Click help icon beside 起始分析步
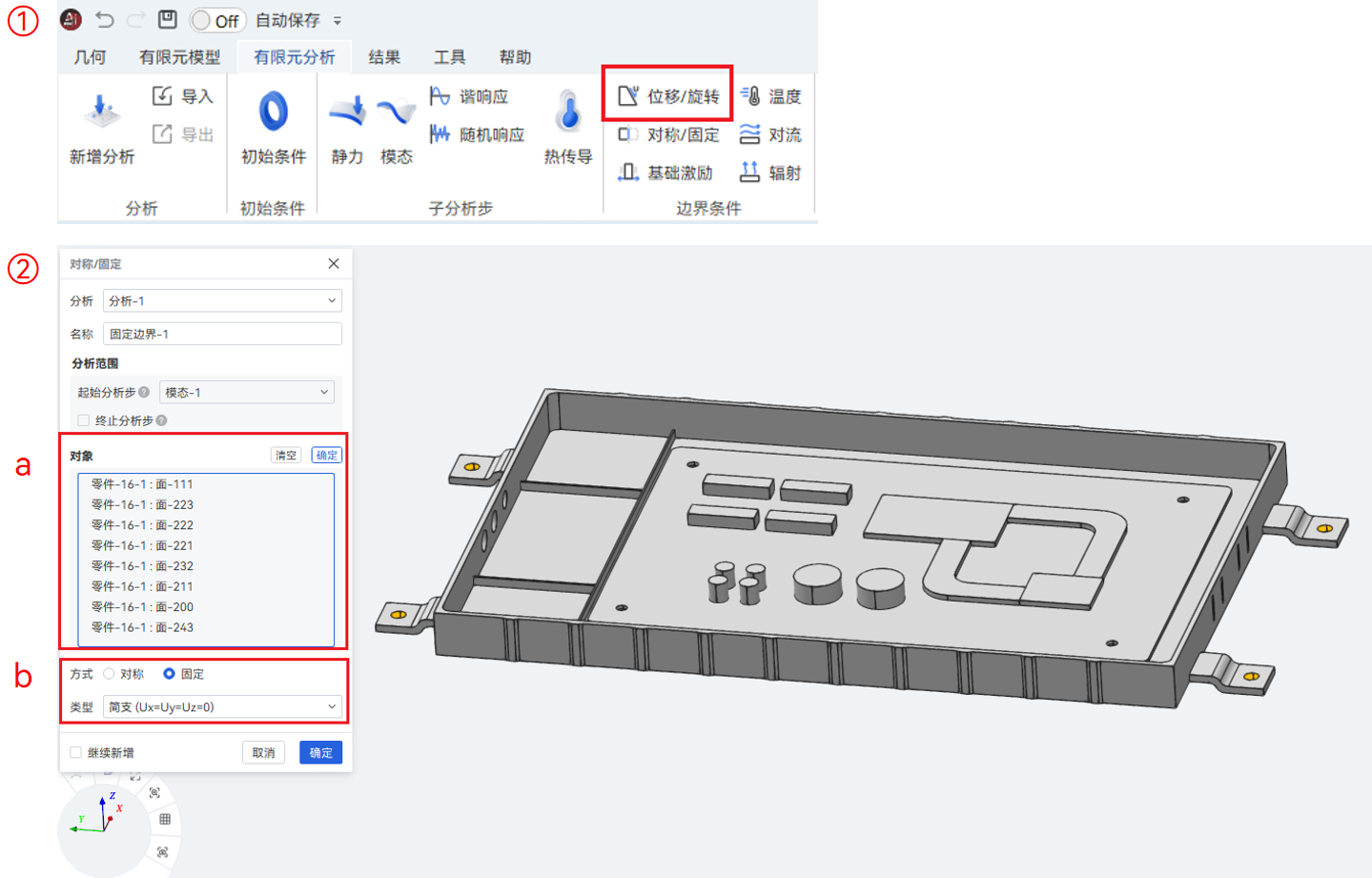Screen dimensions: 1372x878 tap(144, 392)
